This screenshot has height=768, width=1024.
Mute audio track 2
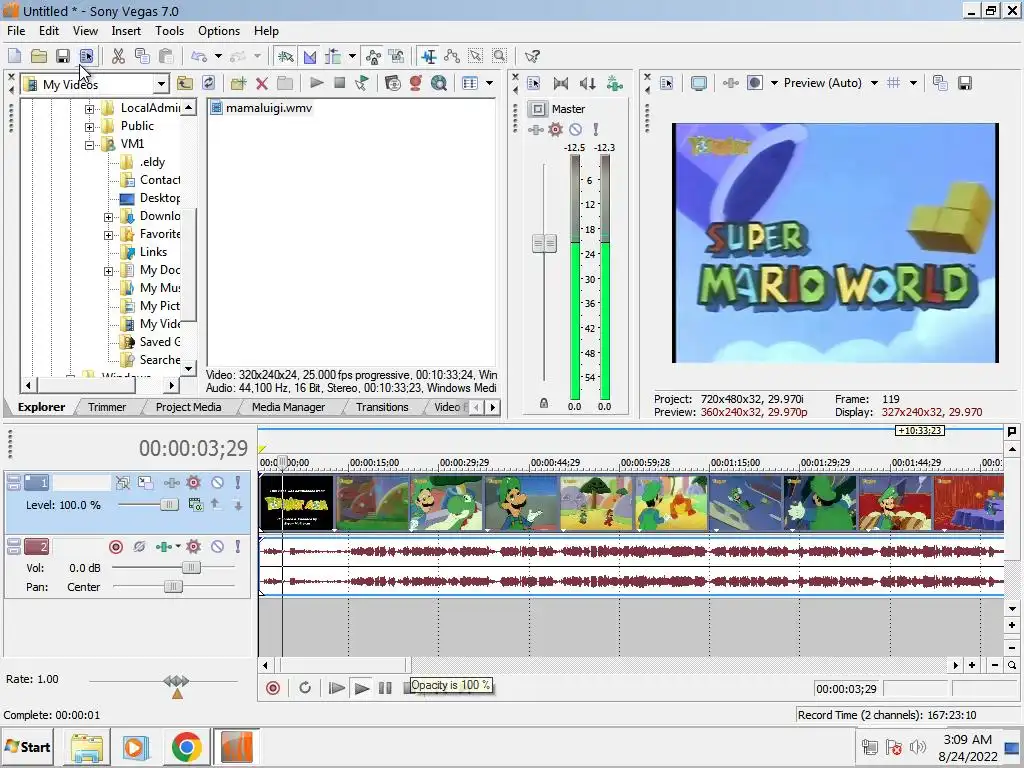tap(217, 546)
